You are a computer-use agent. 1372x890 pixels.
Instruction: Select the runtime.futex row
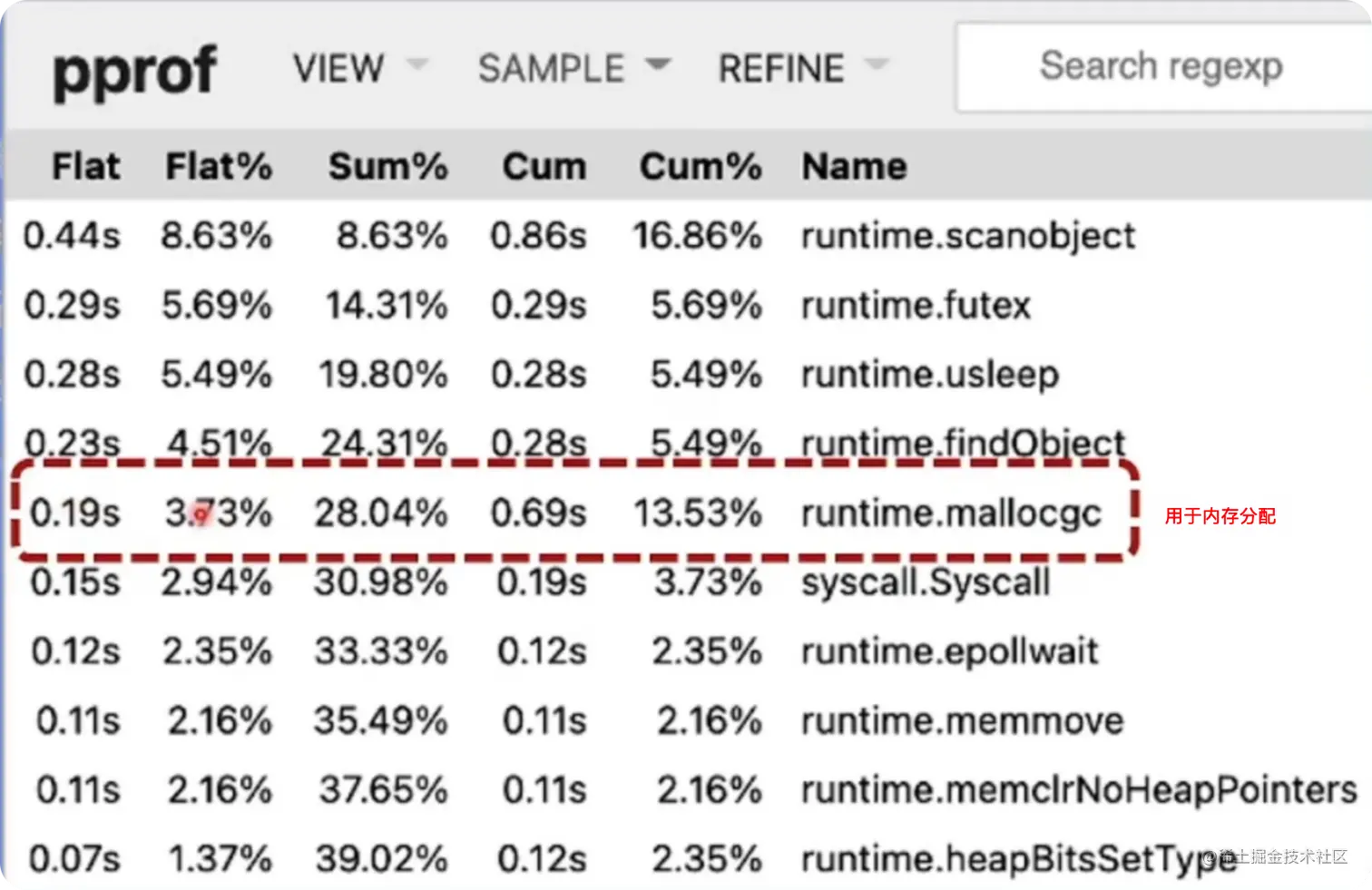916,306
